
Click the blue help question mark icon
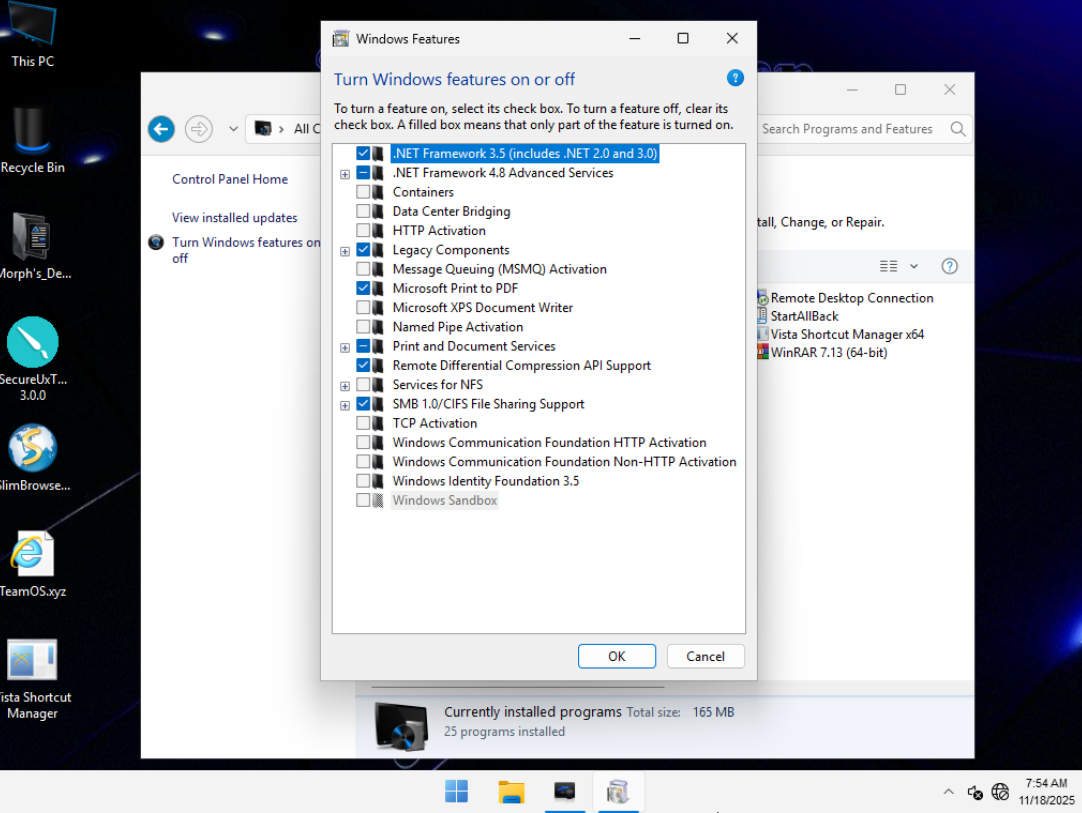pos(735,78)
